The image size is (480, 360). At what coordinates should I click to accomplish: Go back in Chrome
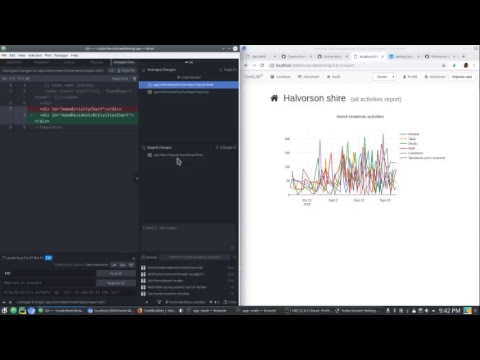coord(246,65)
